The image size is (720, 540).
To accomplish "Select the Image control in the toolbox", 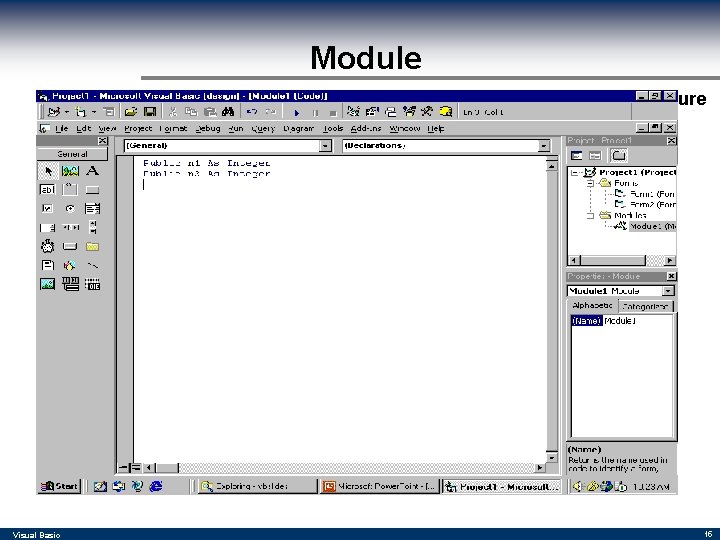I will tap(48, 284).
